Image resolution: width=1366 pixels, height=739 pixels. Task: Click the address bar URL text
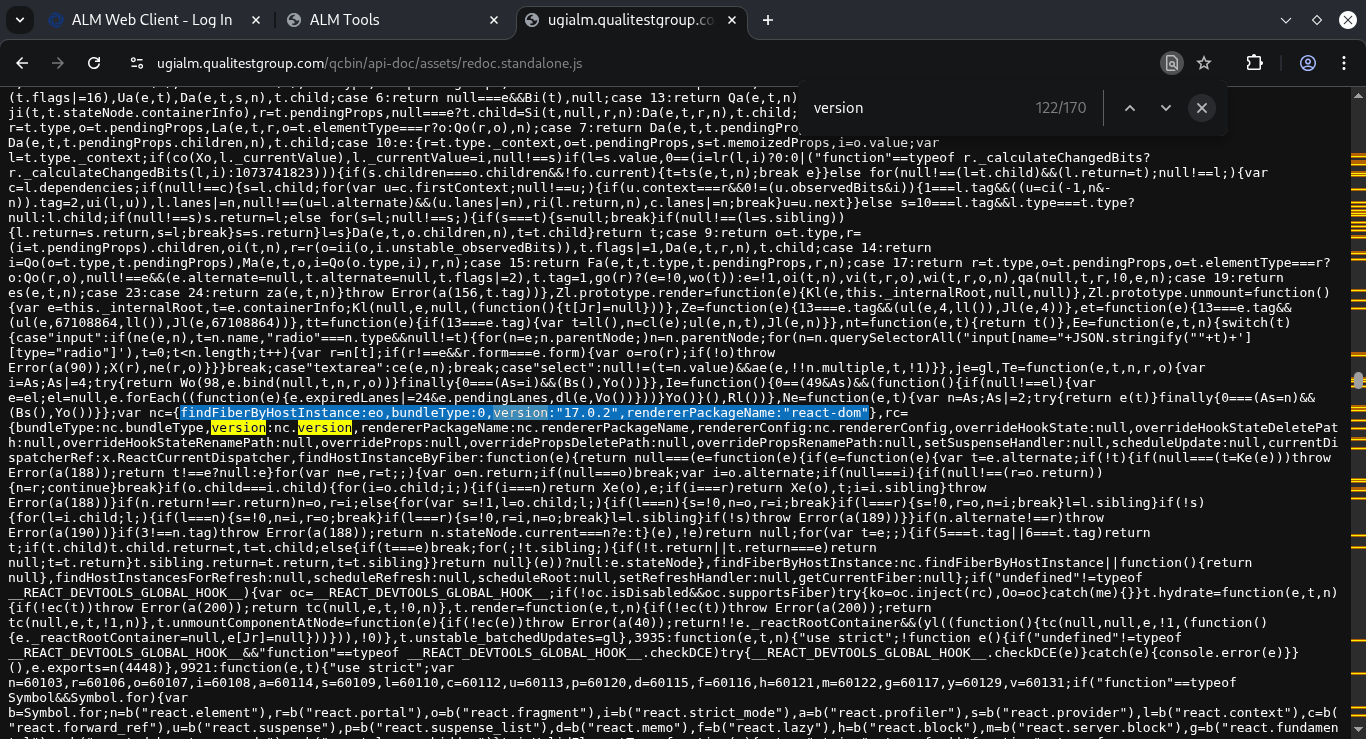click(x=369, y=63)
